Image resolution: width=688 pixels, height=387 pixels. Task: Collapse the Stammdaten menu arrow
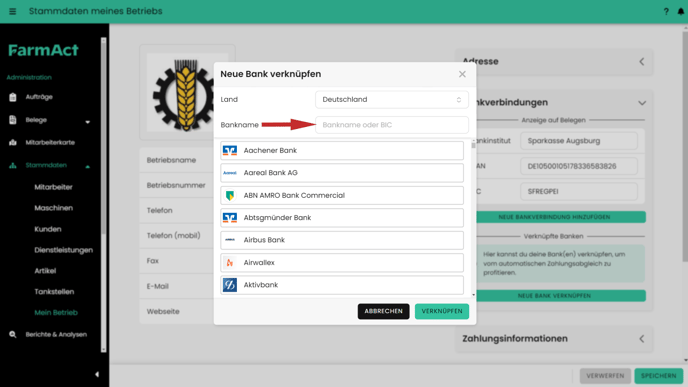tap(88, 166)
